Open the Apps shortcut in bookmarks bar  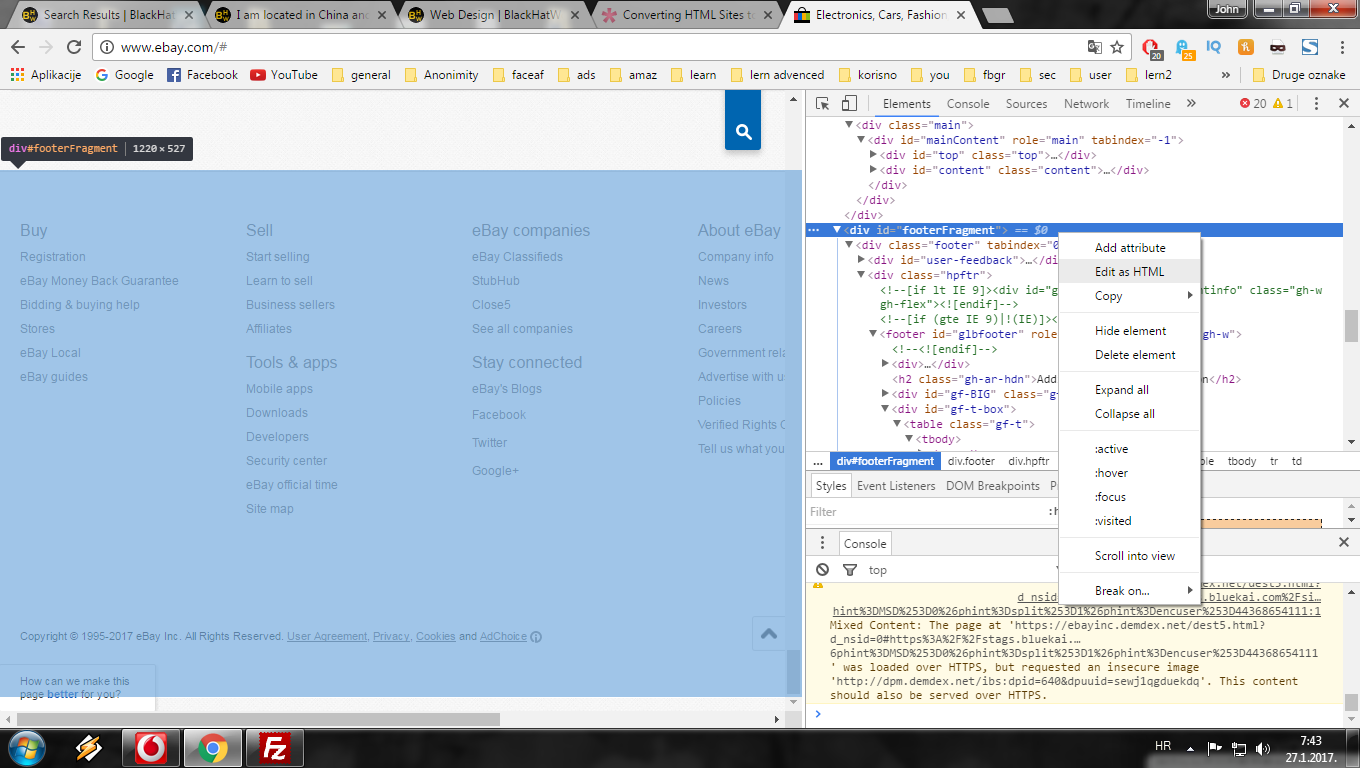coord(46,75)
